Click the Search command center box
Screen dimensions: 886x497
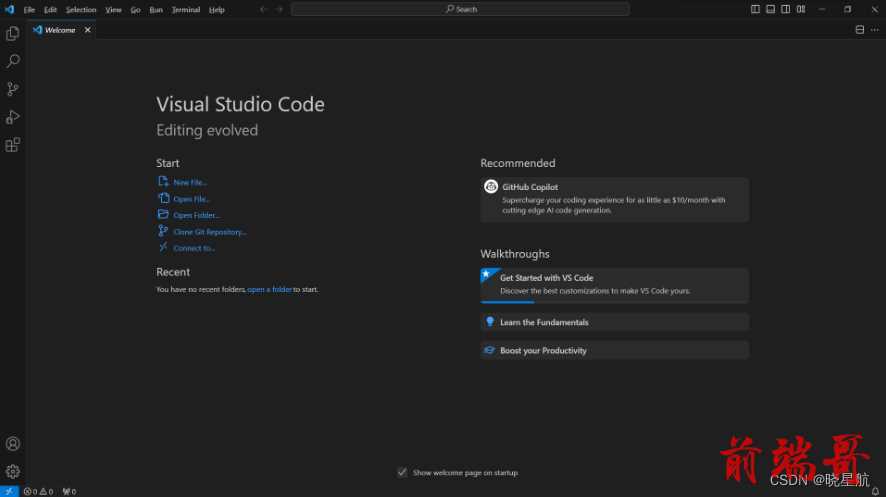460,9
